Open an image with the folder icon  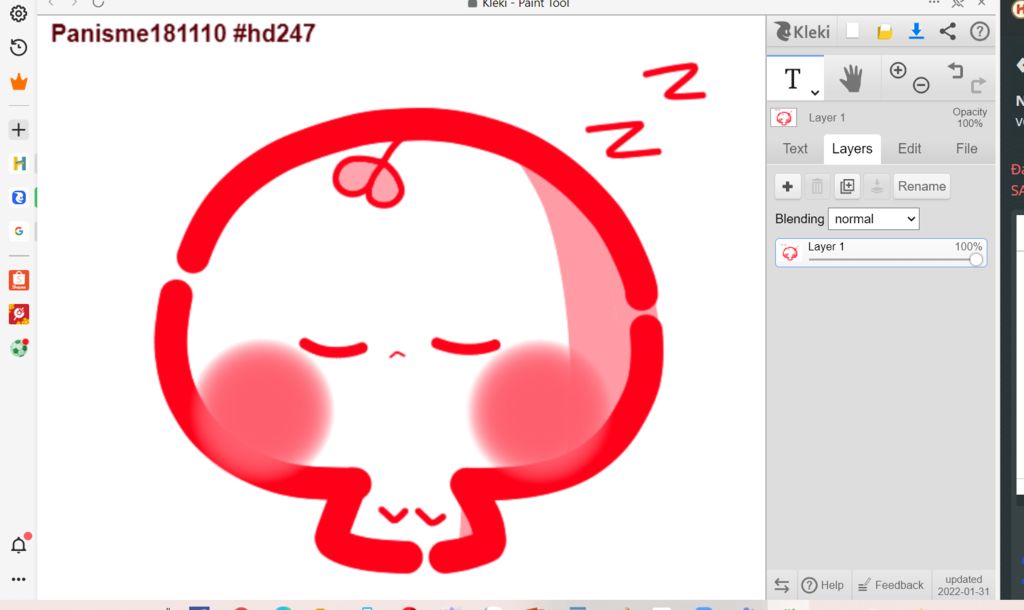click(884, 31)
